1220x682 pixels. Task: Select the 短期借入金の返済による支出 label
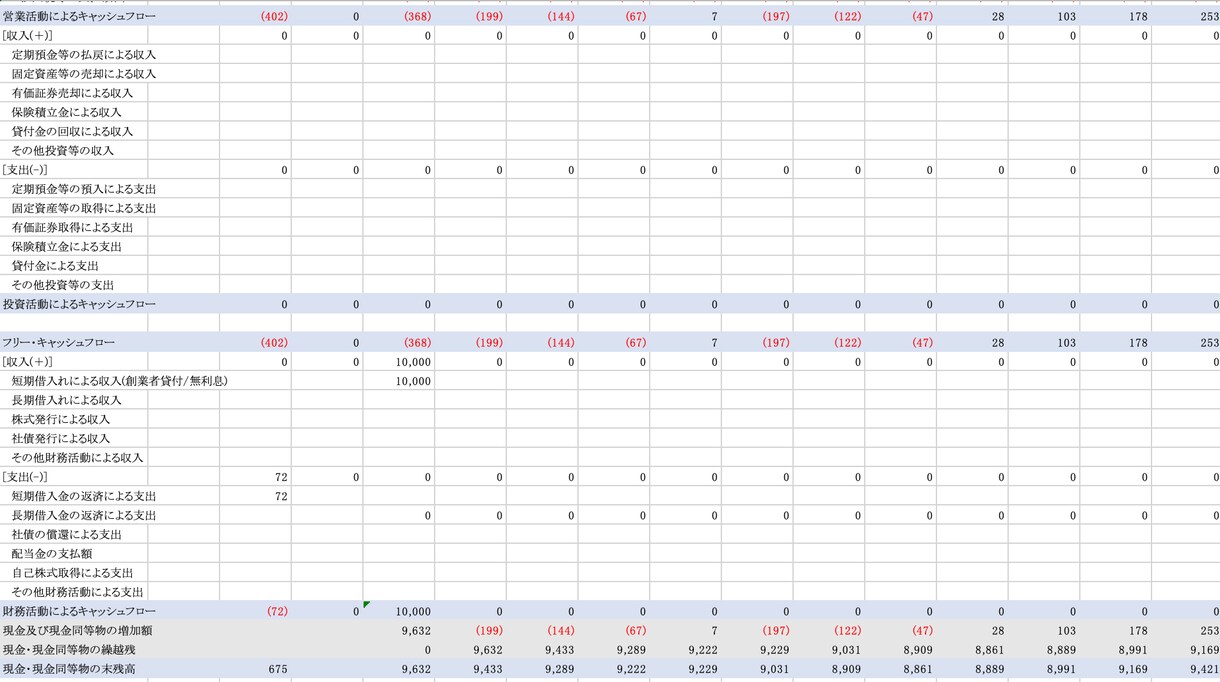coord(84,496)
